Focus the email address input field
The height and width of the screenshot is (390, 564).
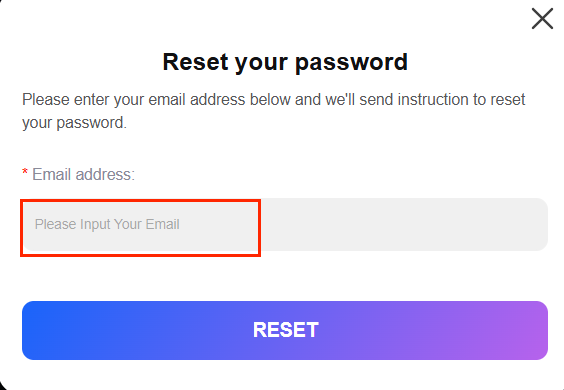[285, 225]
